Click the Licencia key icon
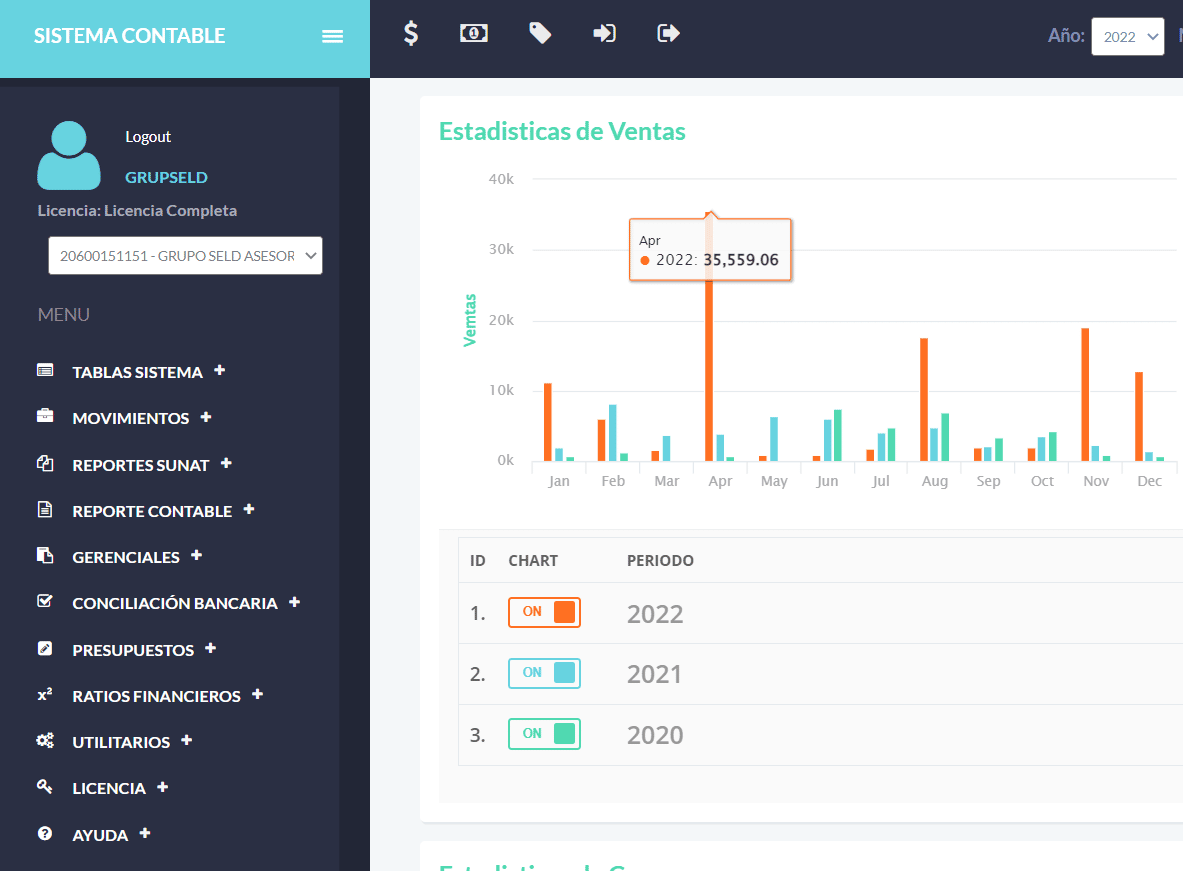 pyautogui.click(x=45, y=786)
